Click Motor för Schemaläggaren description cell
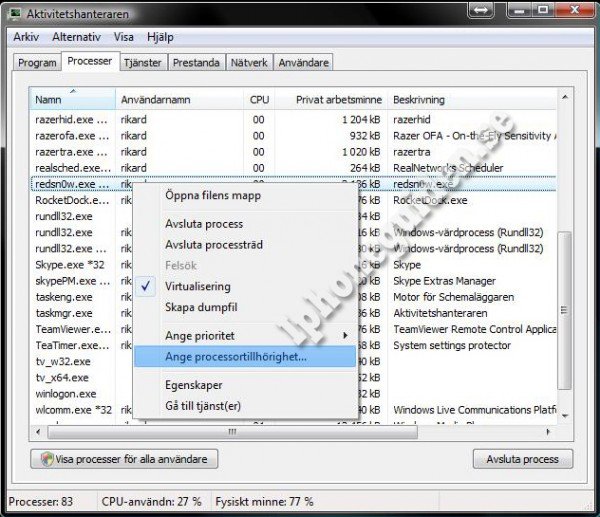600x517 pixels. pos(453,297)
